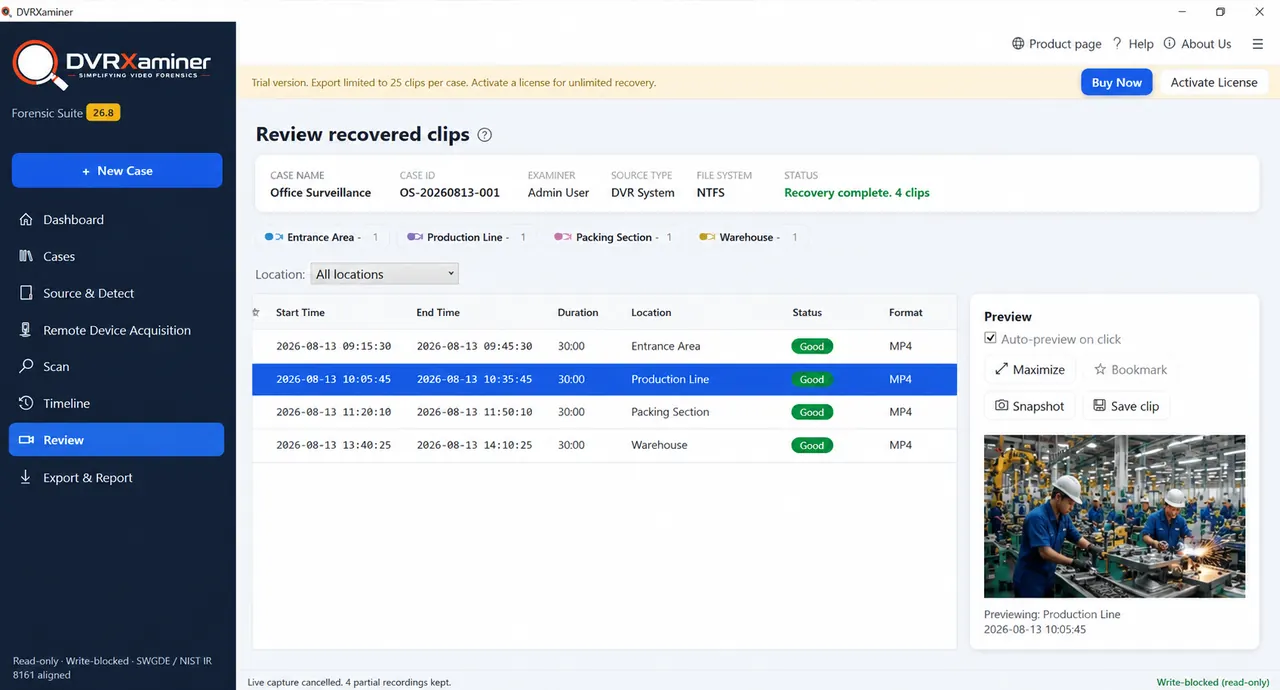The width and height of the screenshot is (1280, 690).
Task: Click the Cases books icon
Action: click(x=26, y=256)
